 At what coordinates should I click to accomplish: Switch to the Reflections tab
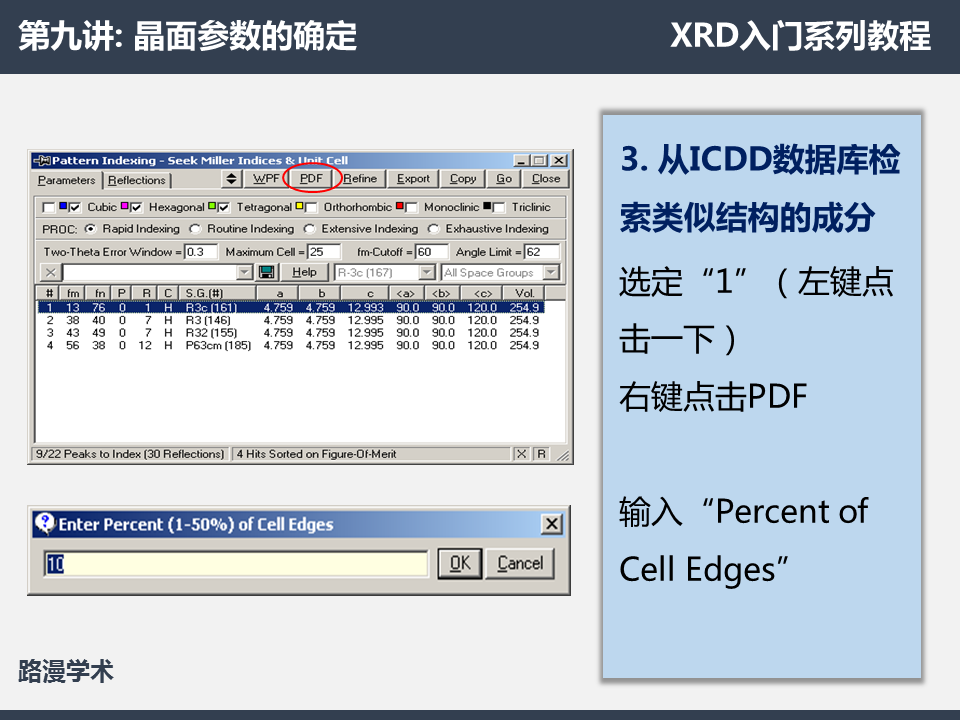coord(137,180)
